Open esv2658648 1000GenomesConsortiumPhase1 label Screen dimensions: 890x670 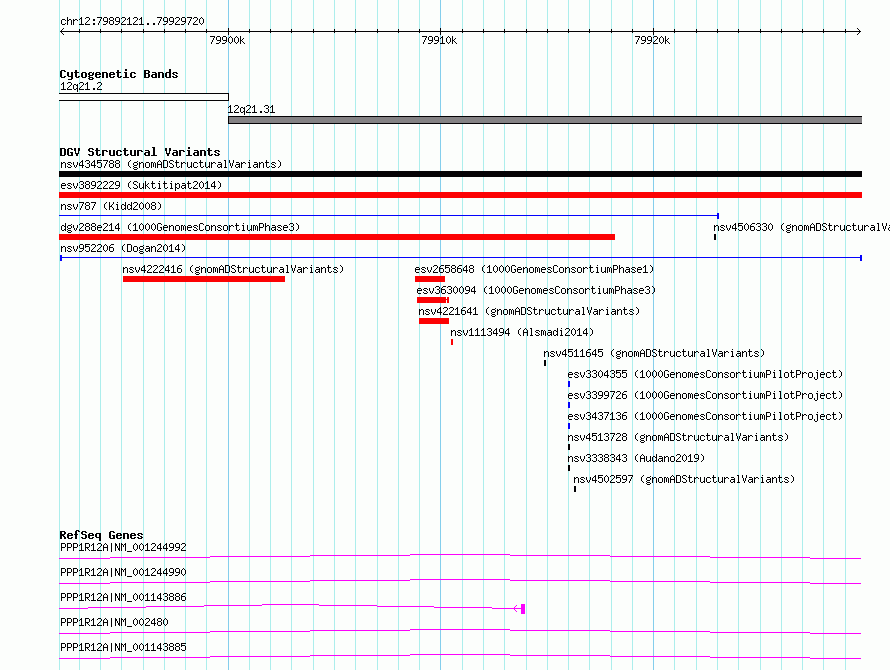pos(534,269)
